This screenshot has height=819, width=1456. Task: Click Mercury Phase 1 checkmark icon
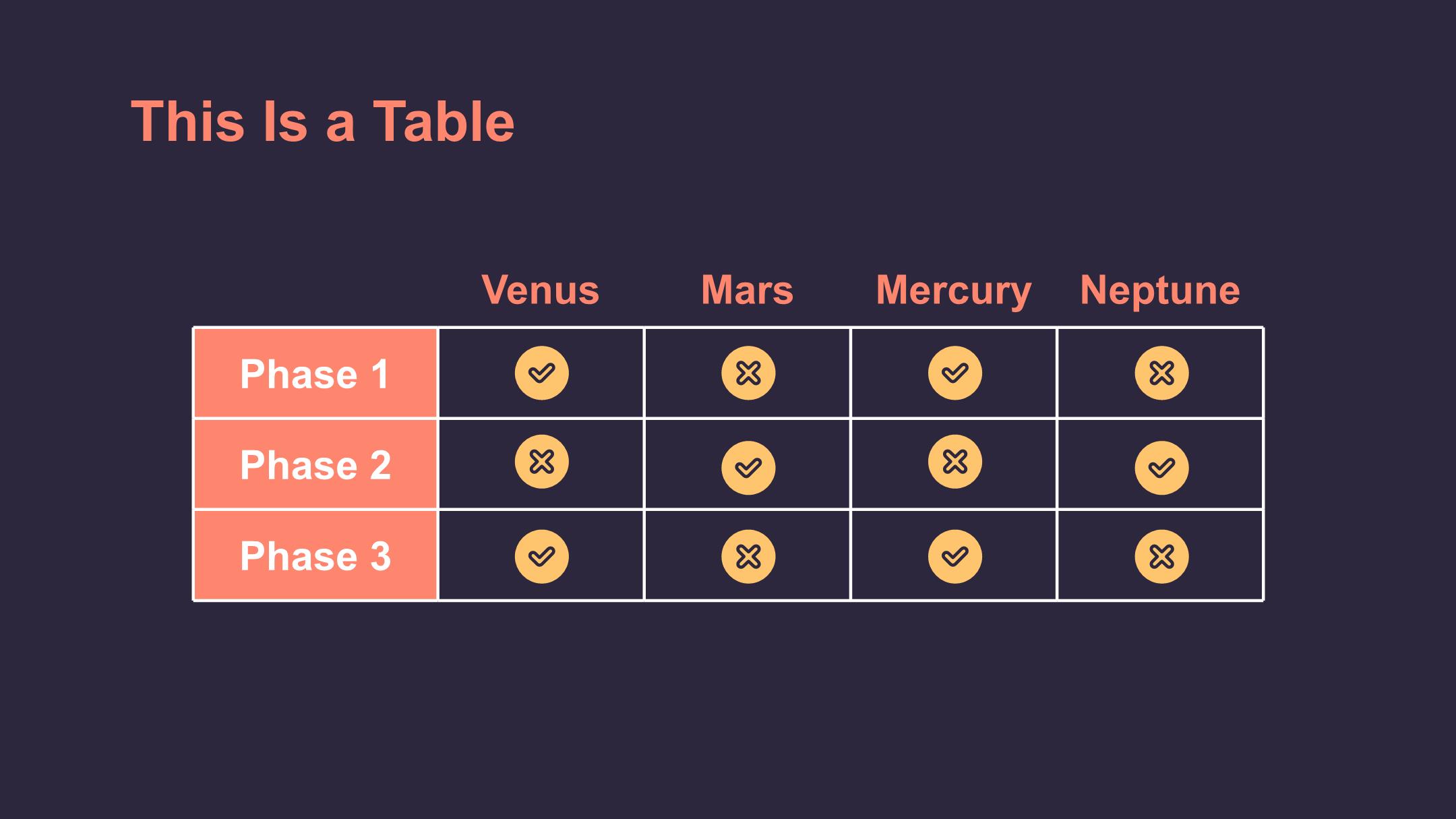(954, 373)
